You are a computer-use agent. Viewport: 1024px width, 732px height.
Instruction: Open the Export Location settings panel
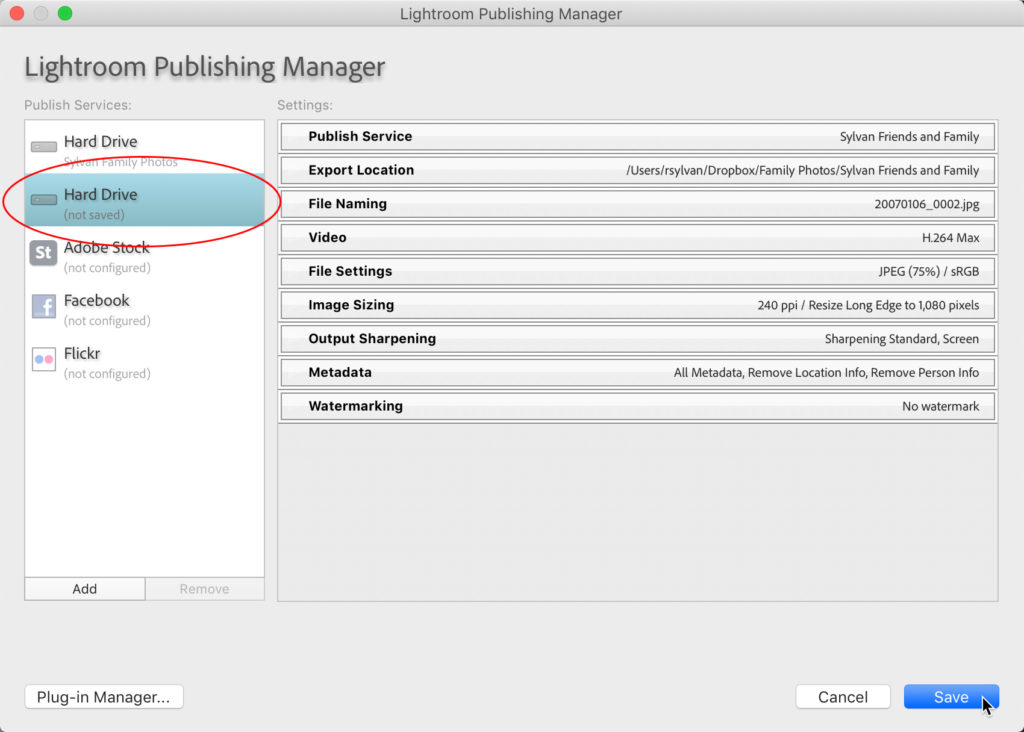coord(636,170)
